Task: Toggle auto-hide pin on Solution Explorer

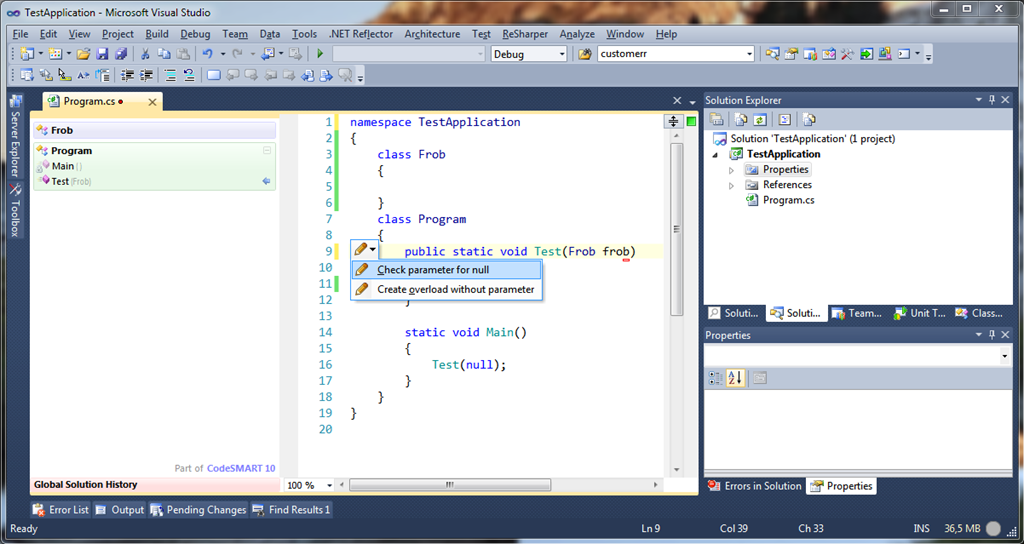Action: tap(992, 100)
